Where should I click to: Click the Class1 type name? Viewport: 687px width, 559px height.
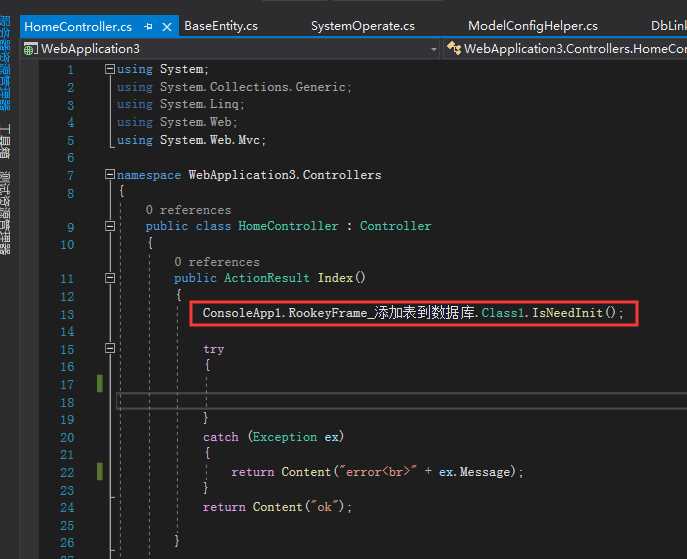click(x=503, y=313)
